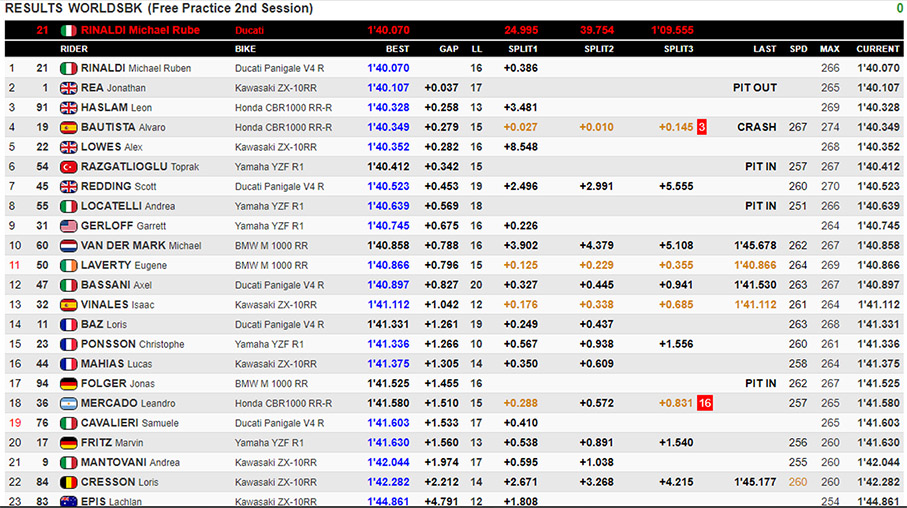This screenshot has height=508, width=907.
Task: Click the CURRENT column header
Action: (878, 49)
